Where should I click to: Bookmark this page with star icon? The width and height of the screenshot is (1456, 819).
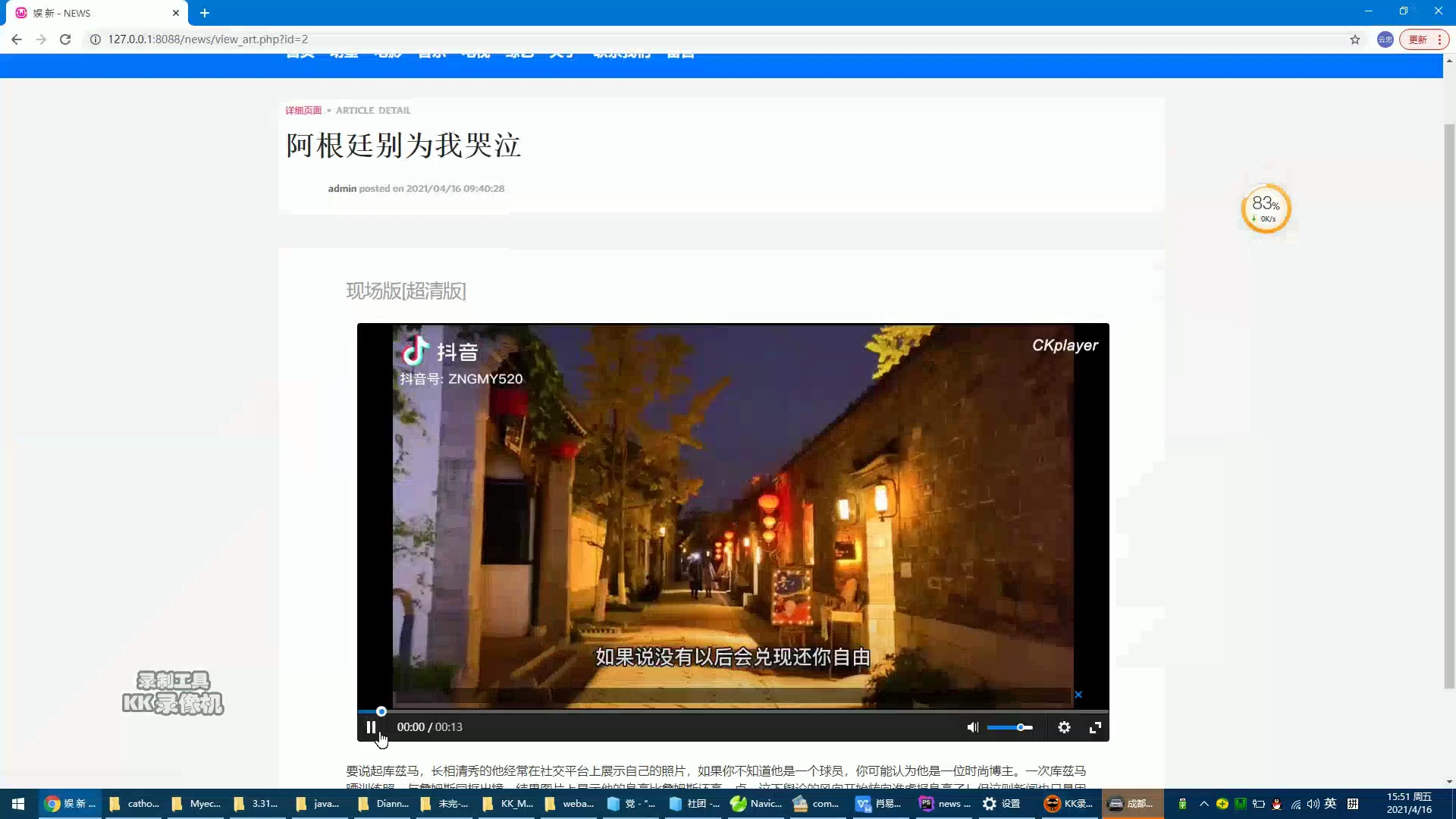click(x=1354, y=39)
